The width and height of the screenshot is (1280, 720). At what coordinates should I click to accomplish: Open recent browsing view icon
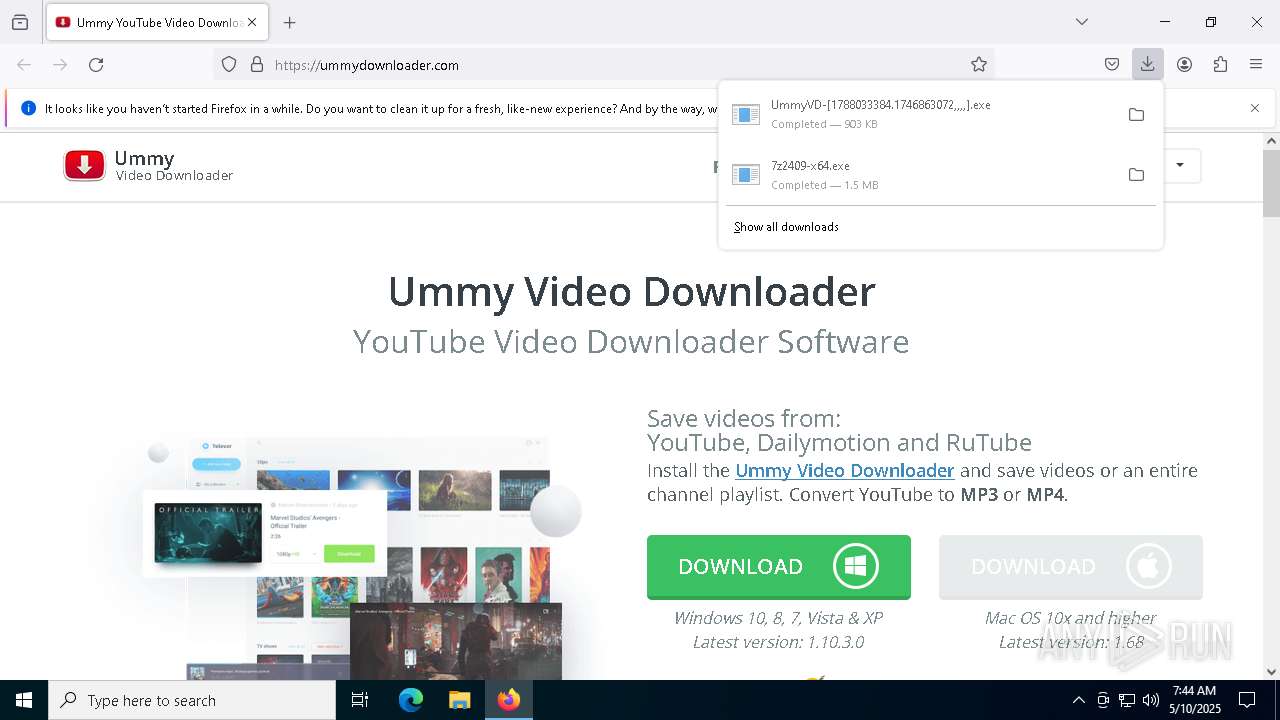[20, 22]
